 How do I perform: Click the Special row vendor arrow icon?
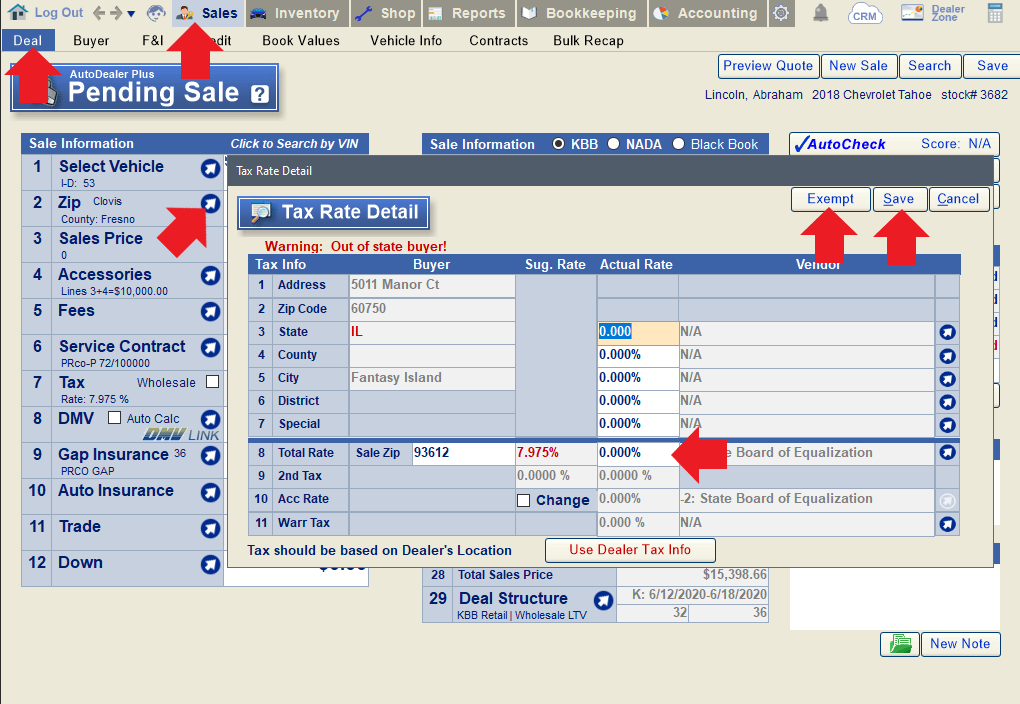tap(947, 425)
